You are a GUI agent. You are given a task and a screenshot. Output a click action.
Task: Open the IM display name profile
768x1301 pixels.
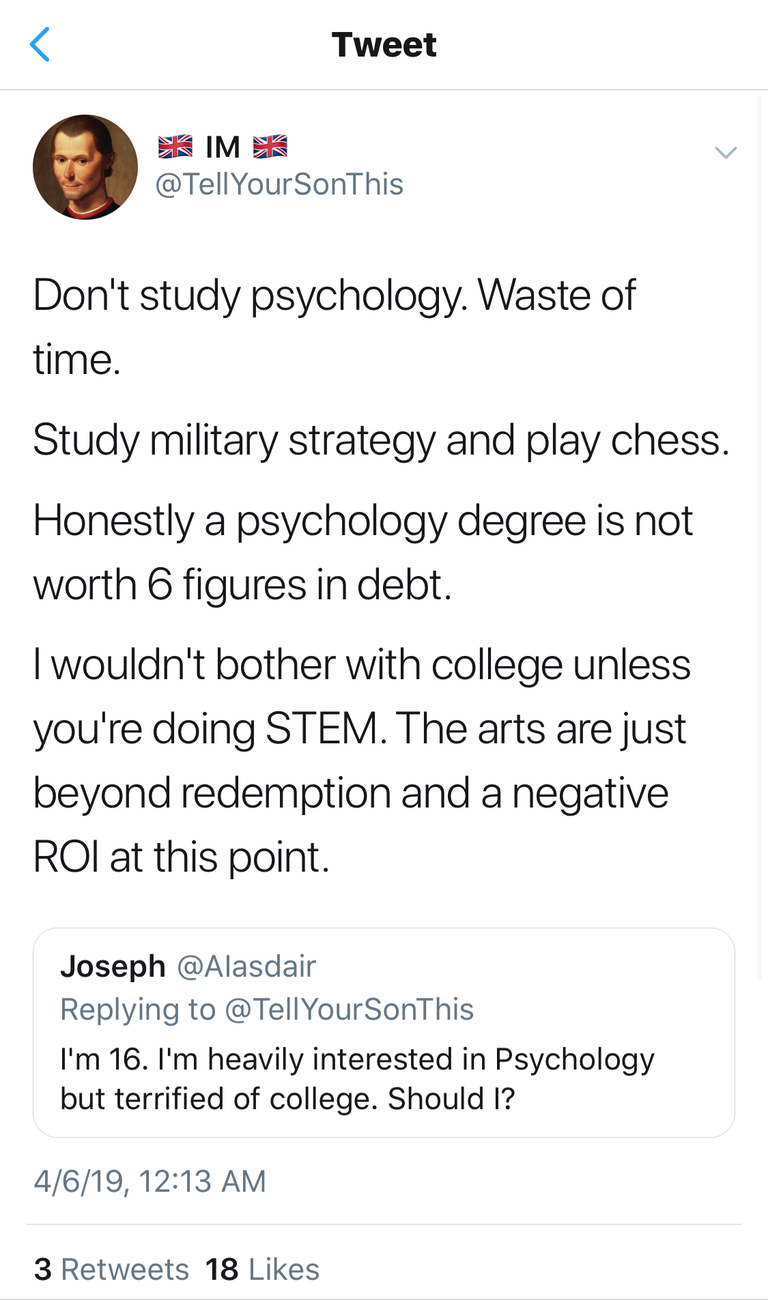223,147
